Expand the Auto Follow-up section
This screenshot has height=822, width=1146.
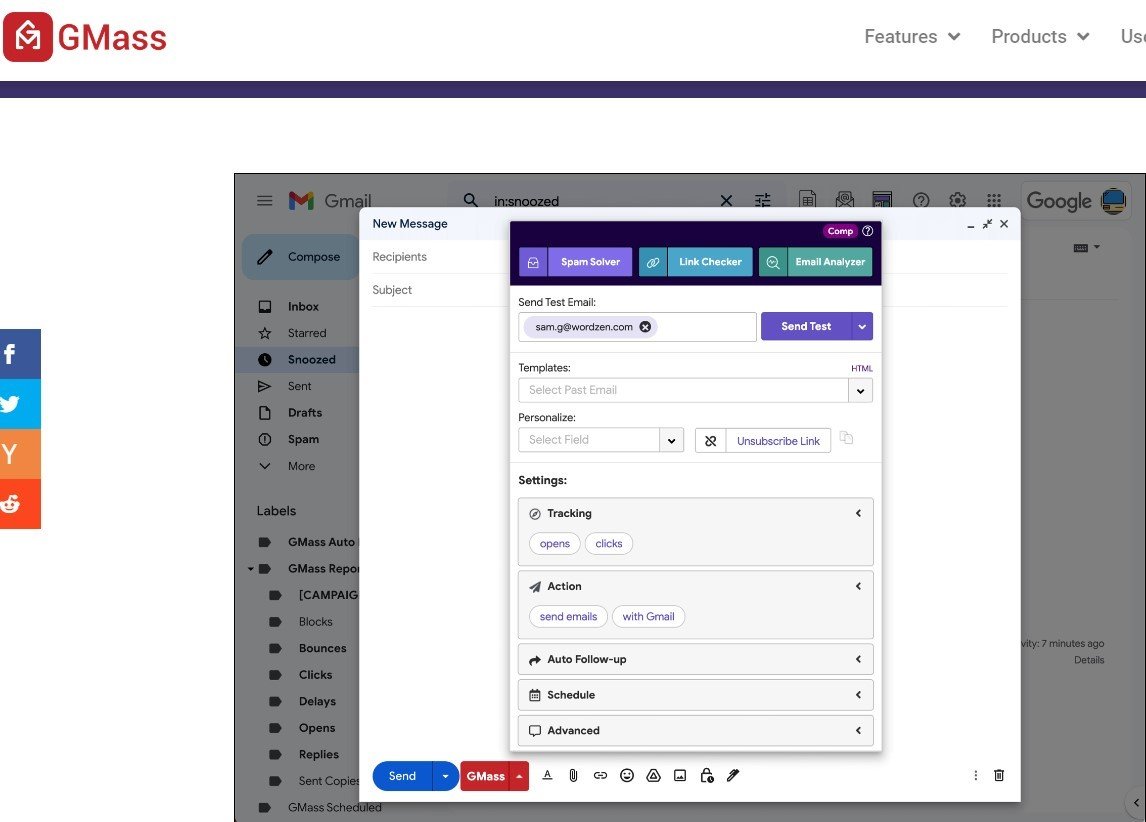click(696, 659)
